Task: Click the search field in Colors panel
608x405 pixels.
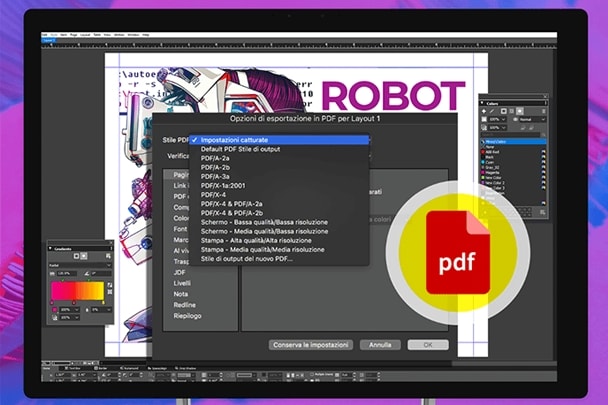Action: pyautogui.click(x=510, y=135)
